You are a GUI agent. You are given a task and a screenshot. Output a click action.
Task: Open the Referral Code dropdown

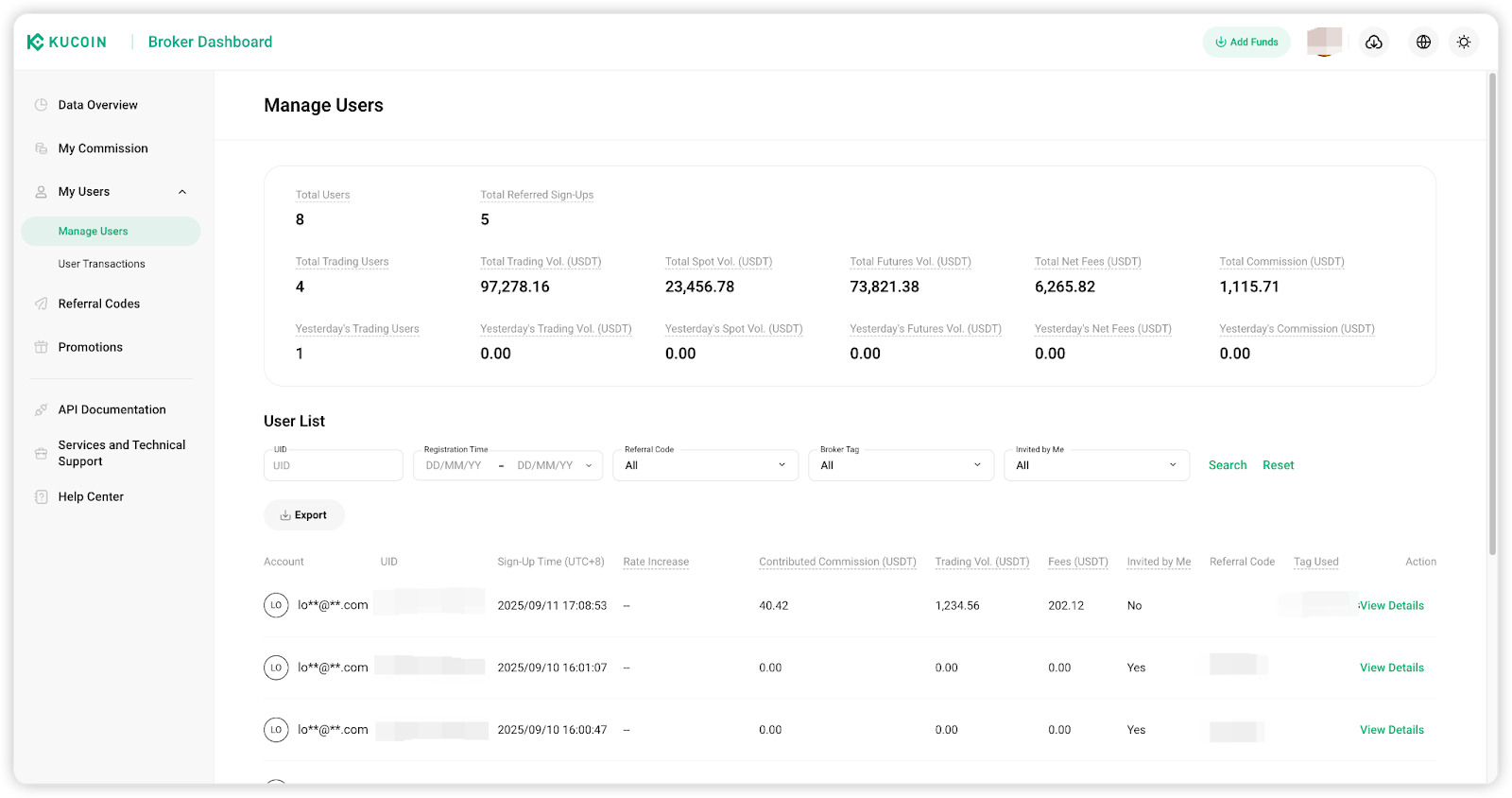pos(705,465)
